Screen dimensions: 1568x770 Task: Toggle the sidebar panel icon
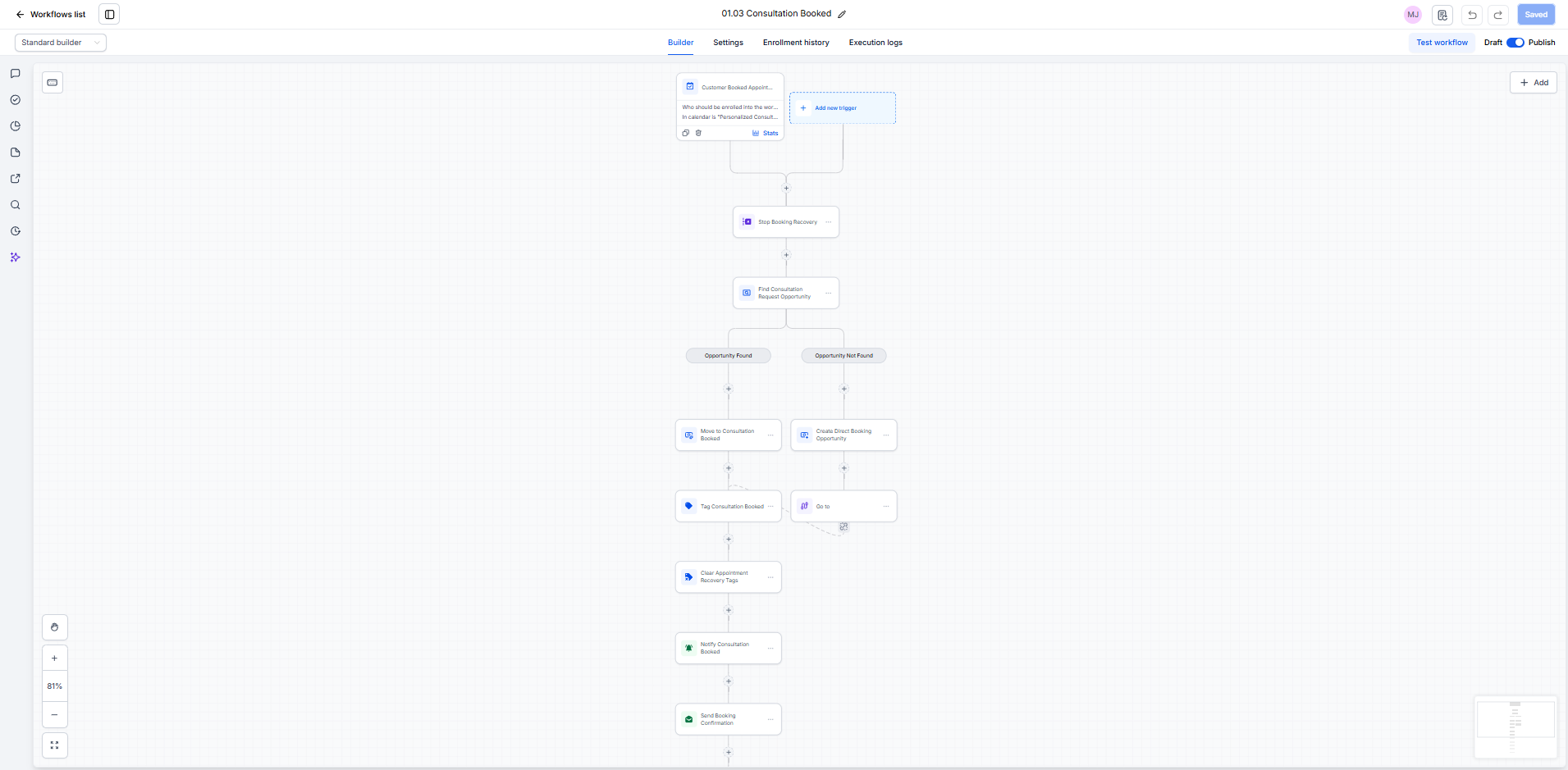coord(109,14)
